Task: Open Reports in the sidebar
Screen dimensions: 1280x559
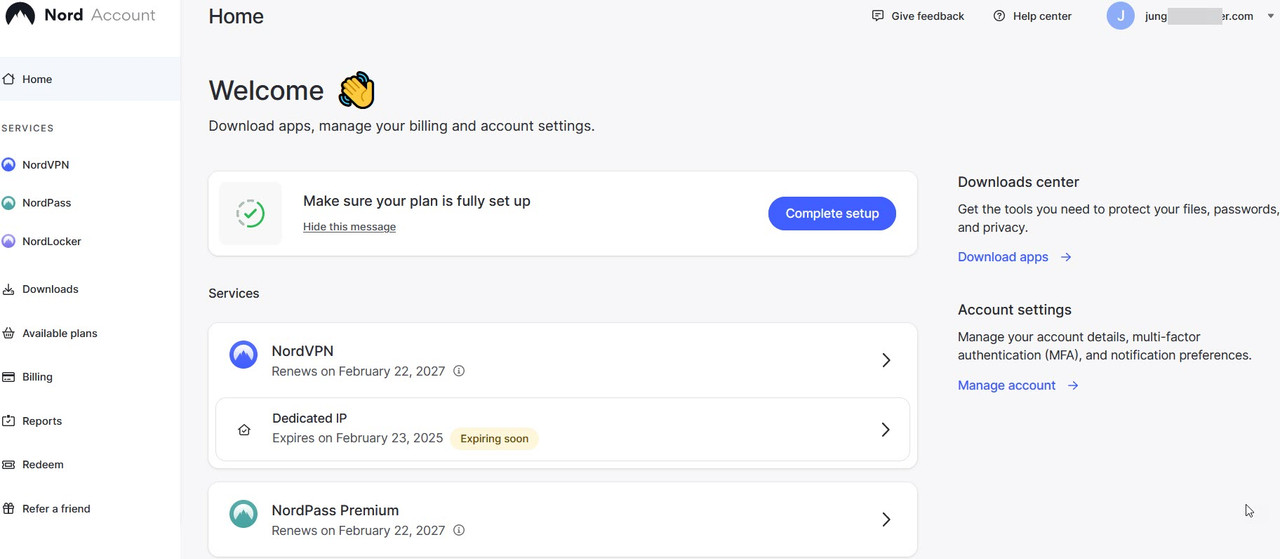Action: coord(42,421)
